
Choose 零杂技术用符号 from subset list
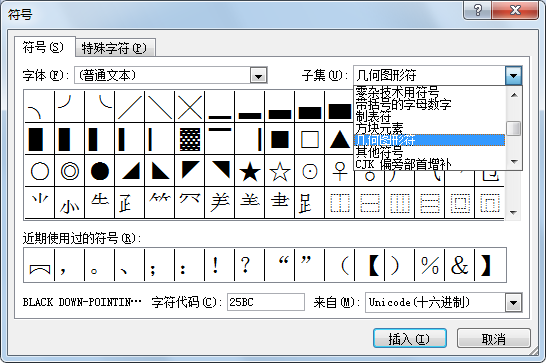click(x=429, y=92)
